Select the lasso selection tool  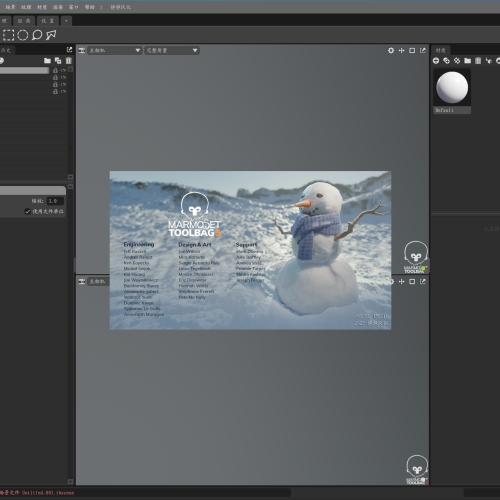point(37,35)
